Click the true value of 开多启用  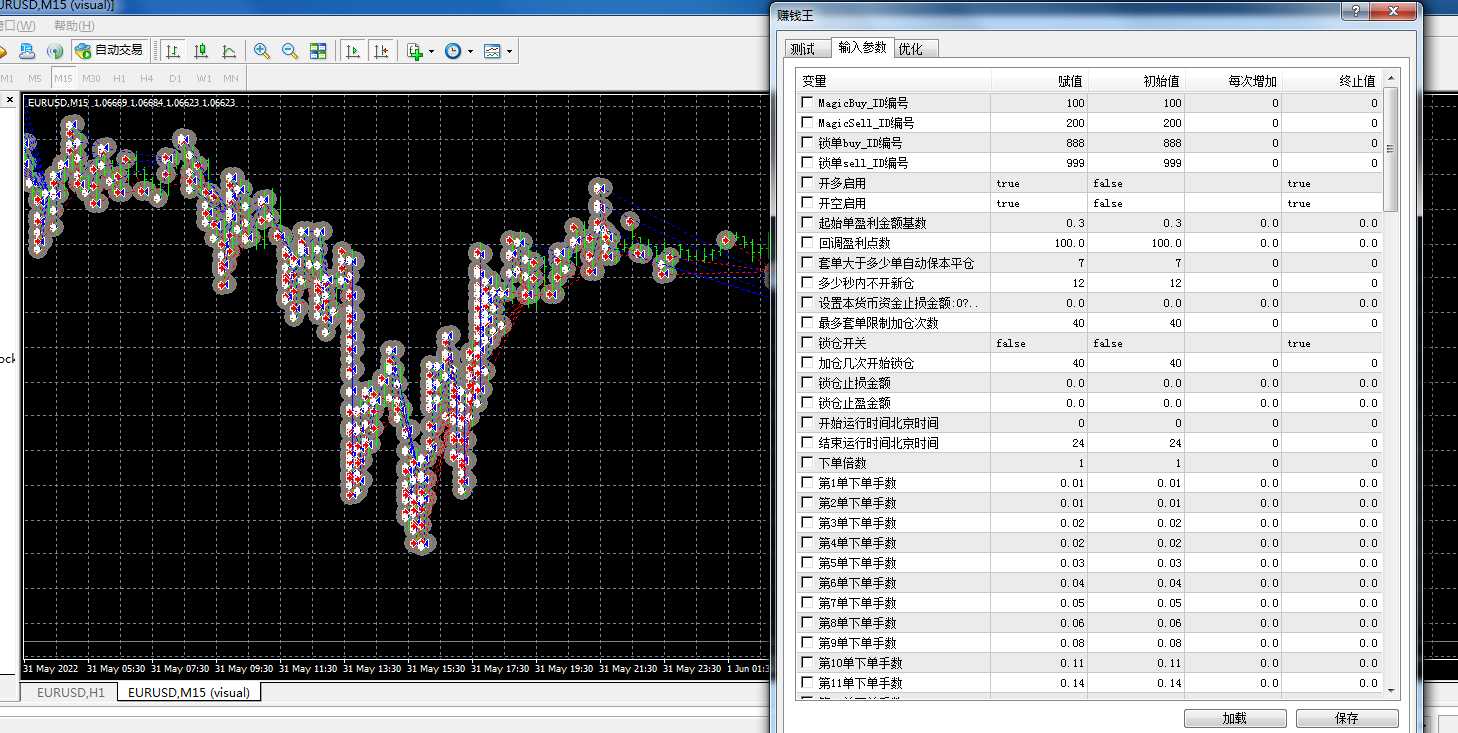pyautogui.click(x=1008, y=183)
